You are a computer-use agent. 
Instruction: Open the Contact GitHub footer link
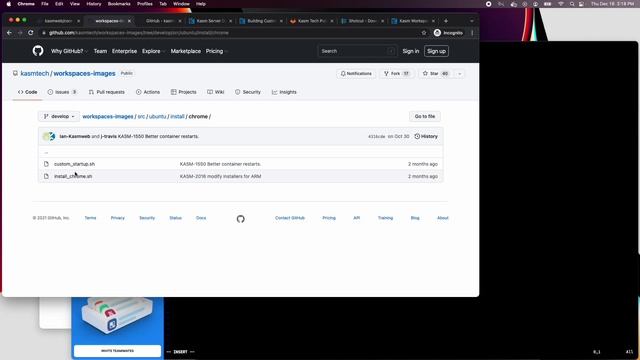tap(290, 218)
